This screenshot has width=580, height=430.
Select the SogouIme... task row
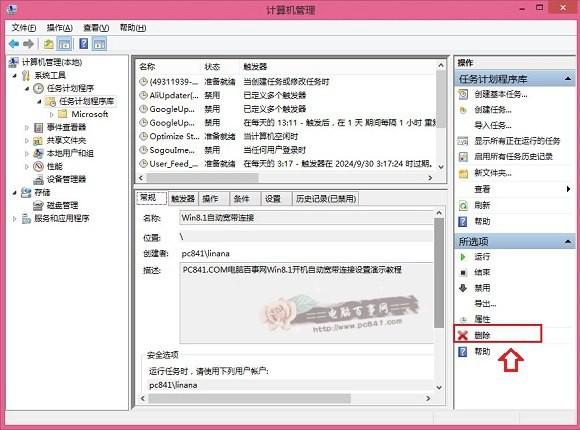pyautogui.click(x=287, y=150)
